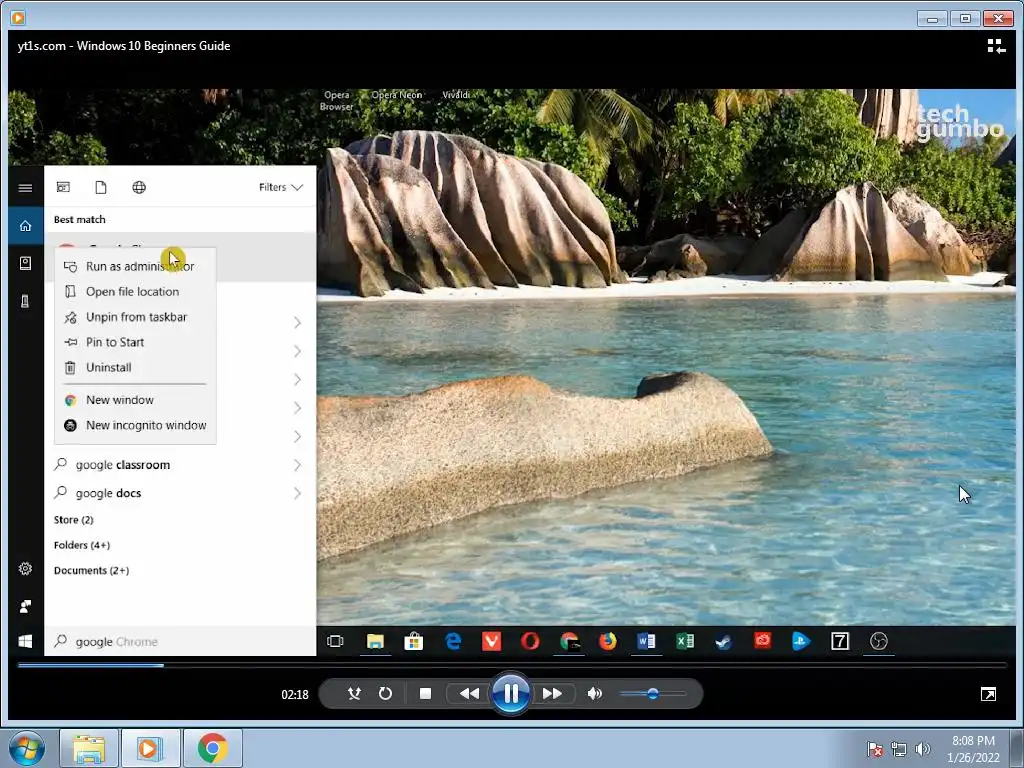The image size is (1024, 768).
Task: Open New window for Chrome
Action: click(135, 400)
